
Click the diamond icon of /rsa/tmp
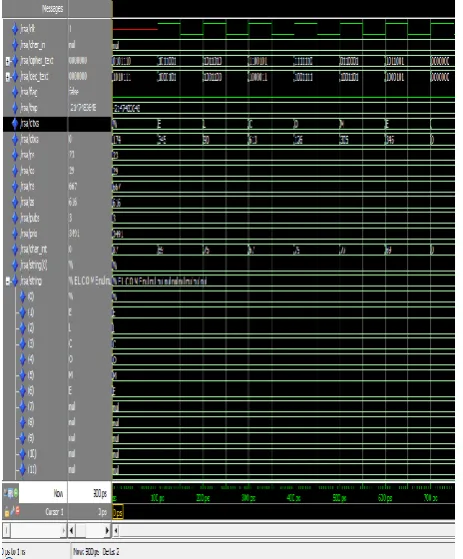(15, 108)
